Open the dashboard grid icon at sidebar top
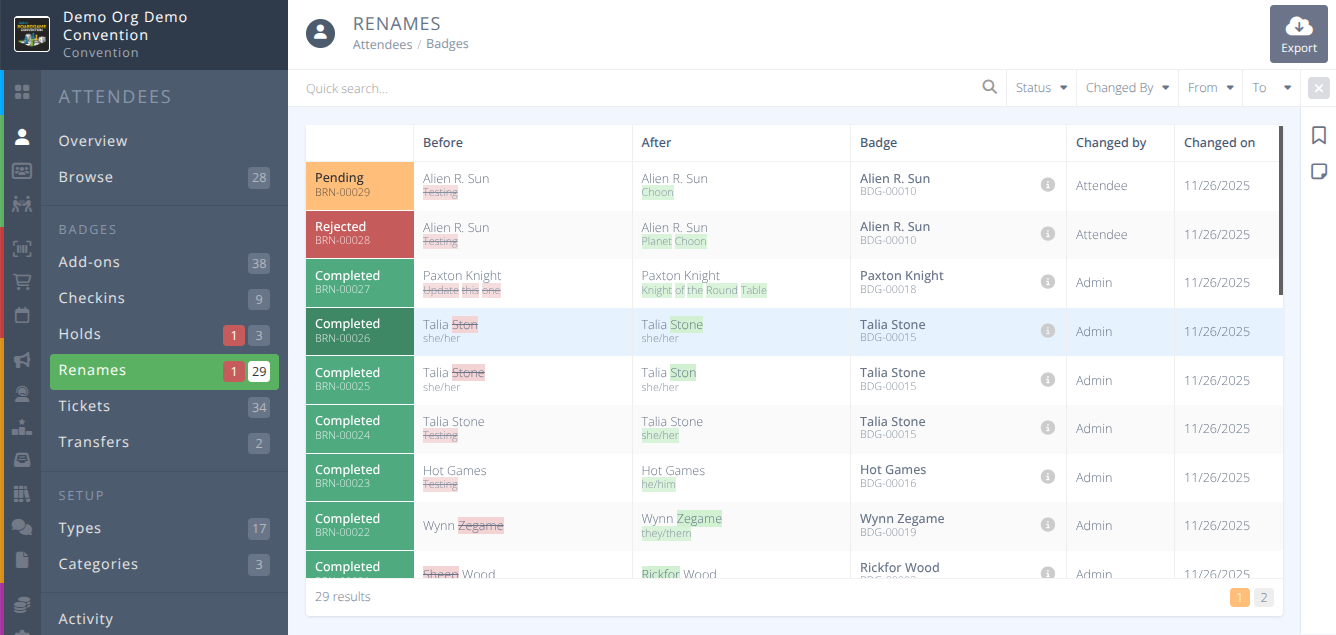This screenshot has width=1336, height=635. [22, 90]
